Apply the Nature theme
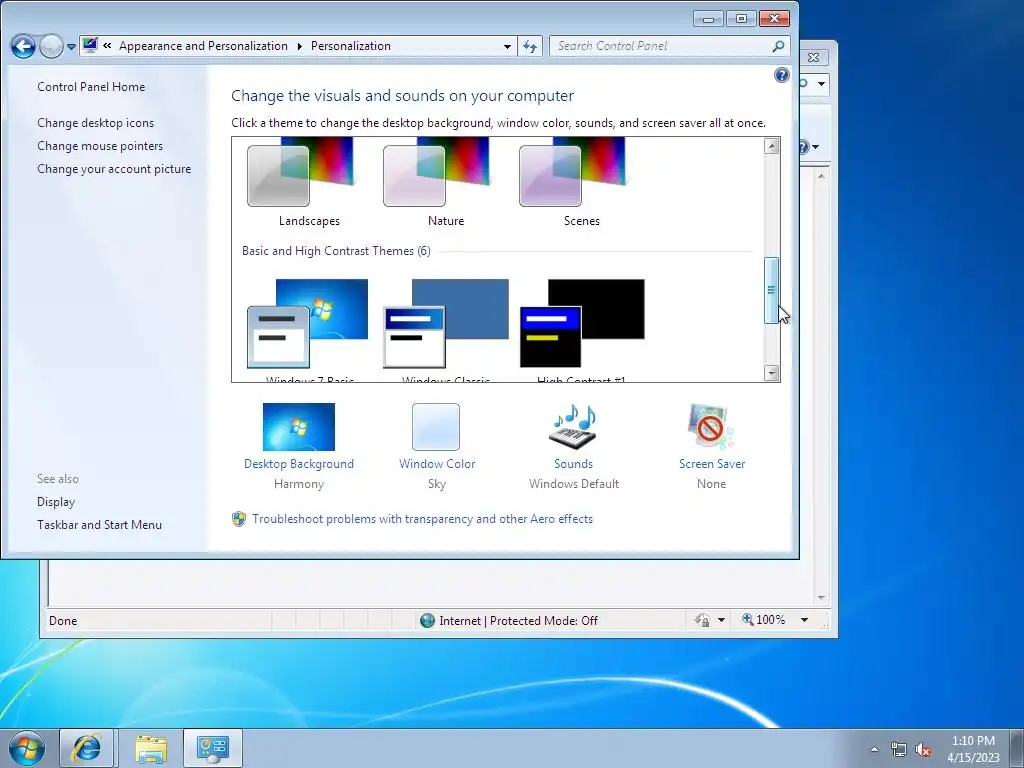The width and height of the screenshot is (1024, 768). pyautogui.click(x=438, y=183)
